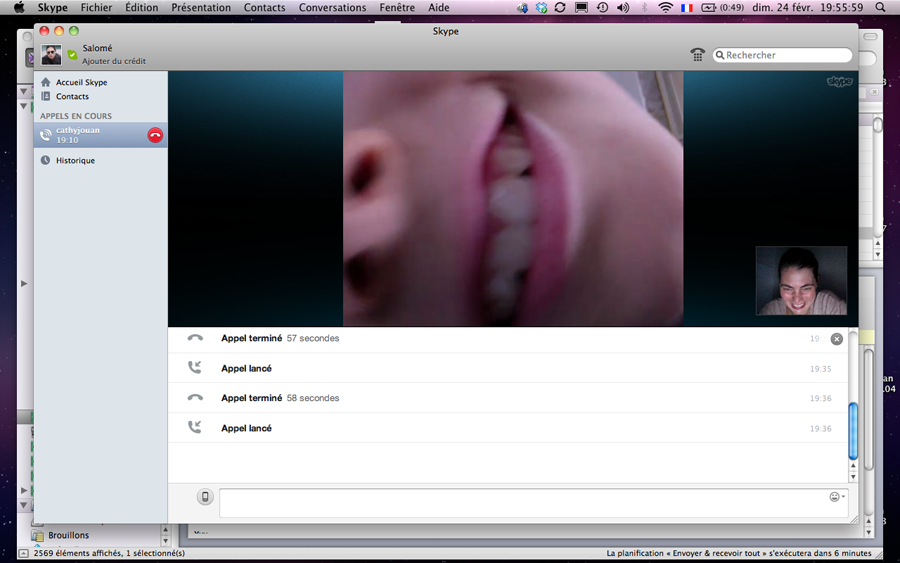900x563 pixels.
Task: Open the Présentation menu
Action: pos(201,7)
